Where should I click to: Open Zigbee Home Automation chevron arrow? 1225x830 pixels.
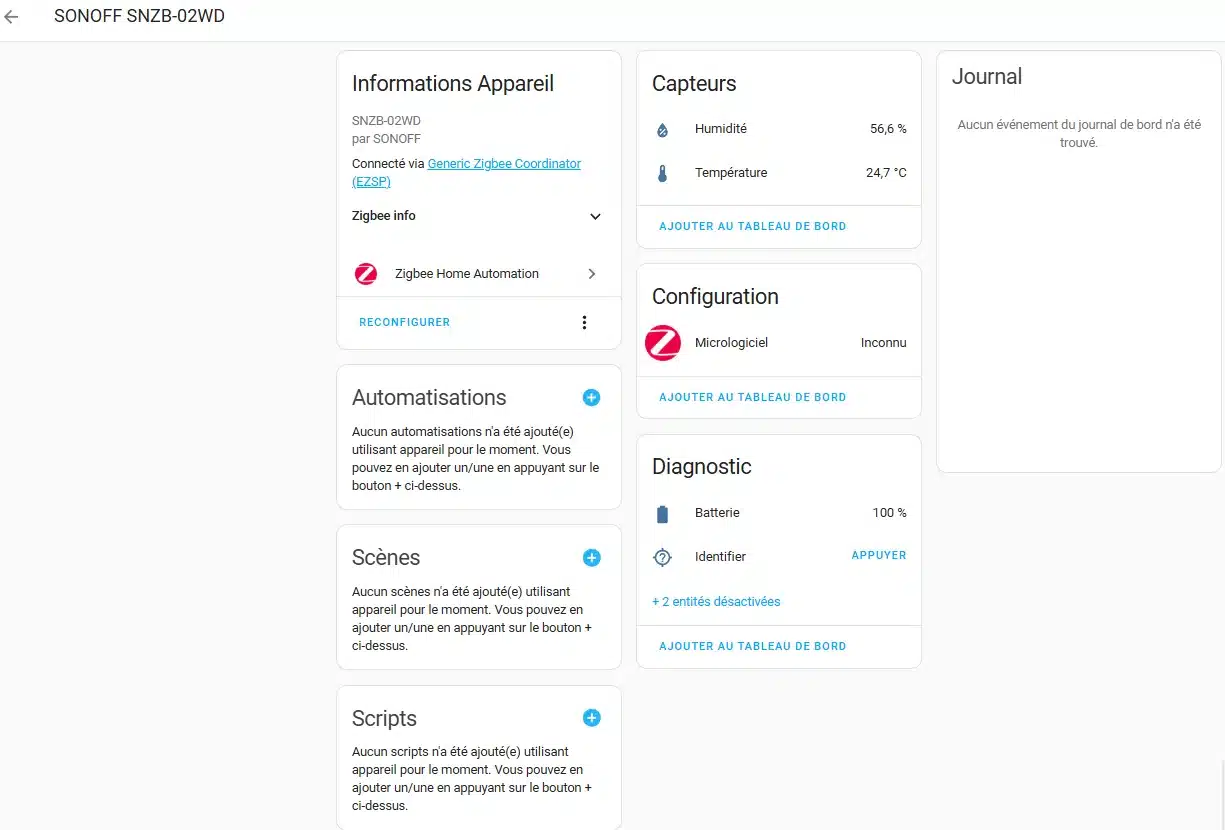[x=592, y=274]
